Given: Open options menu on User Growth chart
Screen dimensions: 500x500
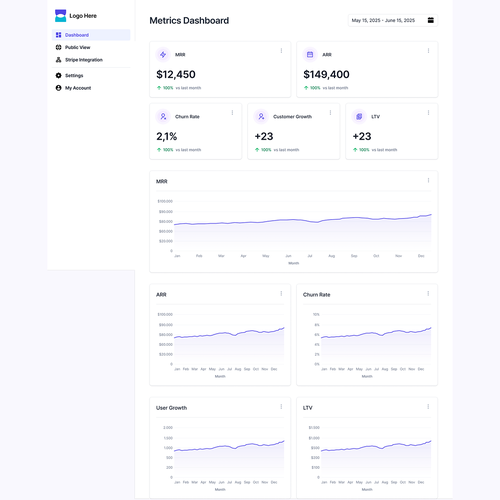Looking at the screenshot, I should tap(281, 407).
